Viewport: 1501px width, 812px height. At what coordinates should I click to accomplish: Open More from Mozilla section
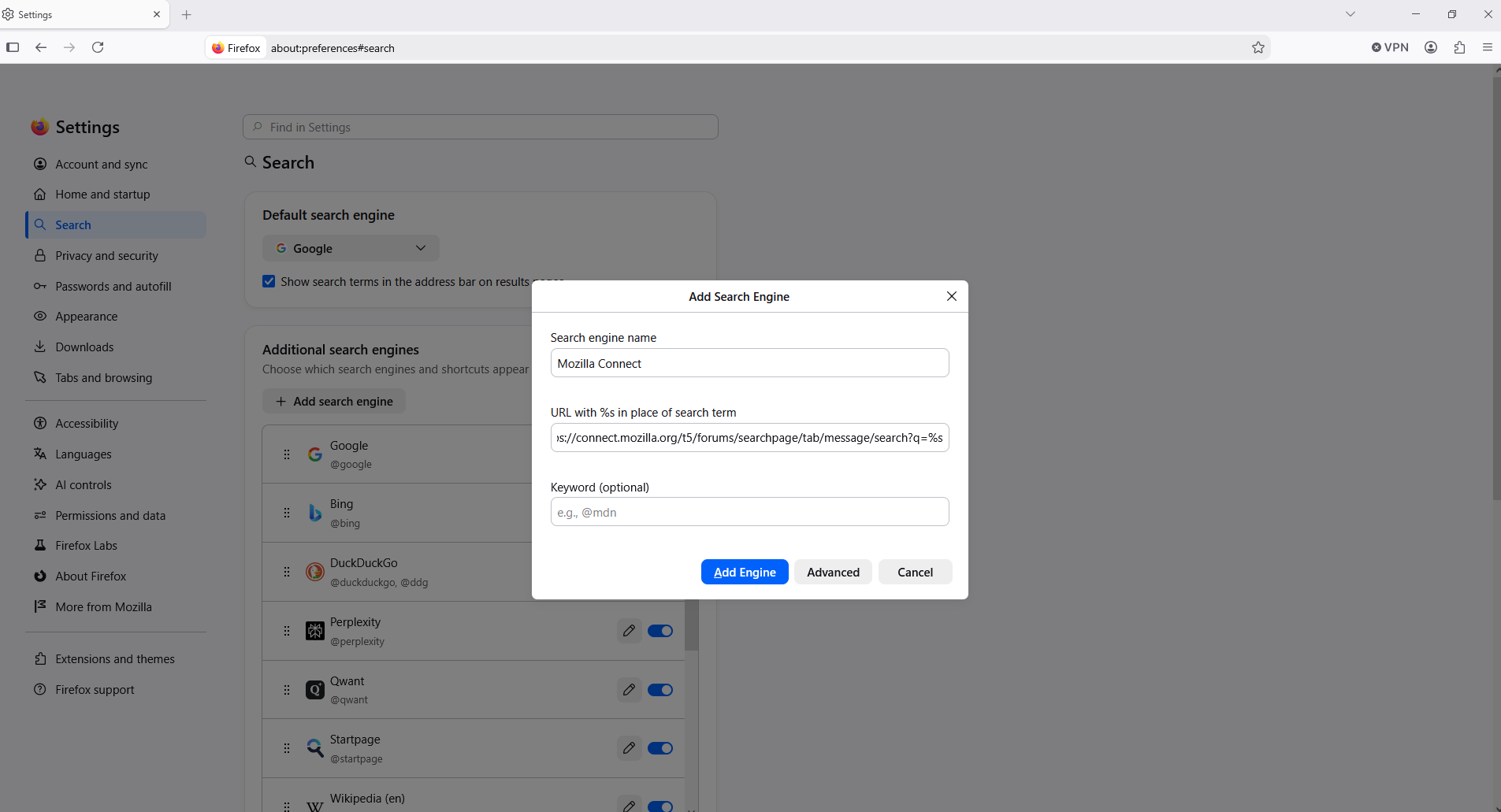117,606
